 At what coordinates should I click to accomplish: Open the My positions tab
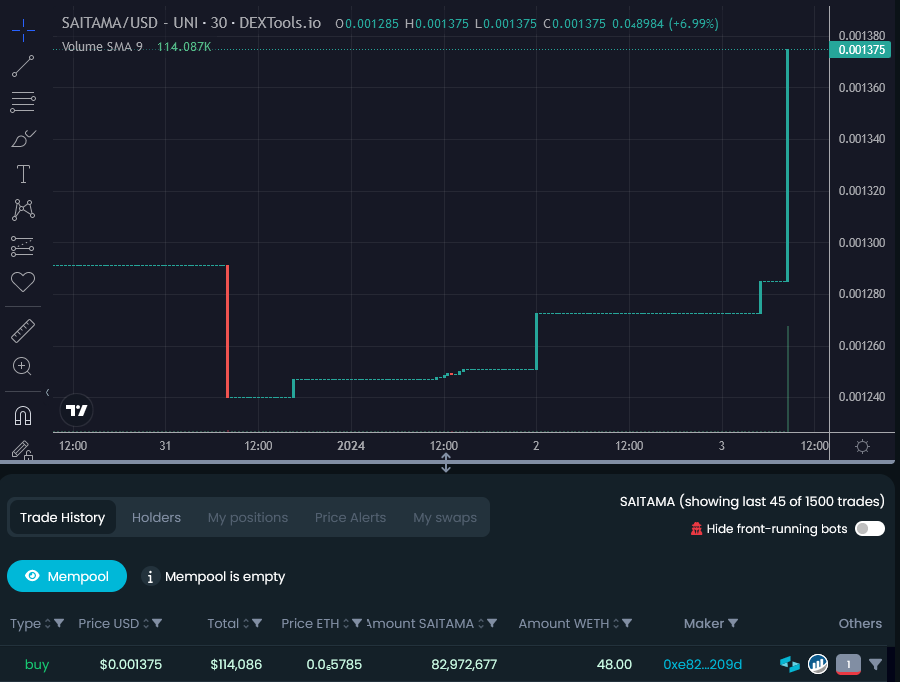[248, 517]
